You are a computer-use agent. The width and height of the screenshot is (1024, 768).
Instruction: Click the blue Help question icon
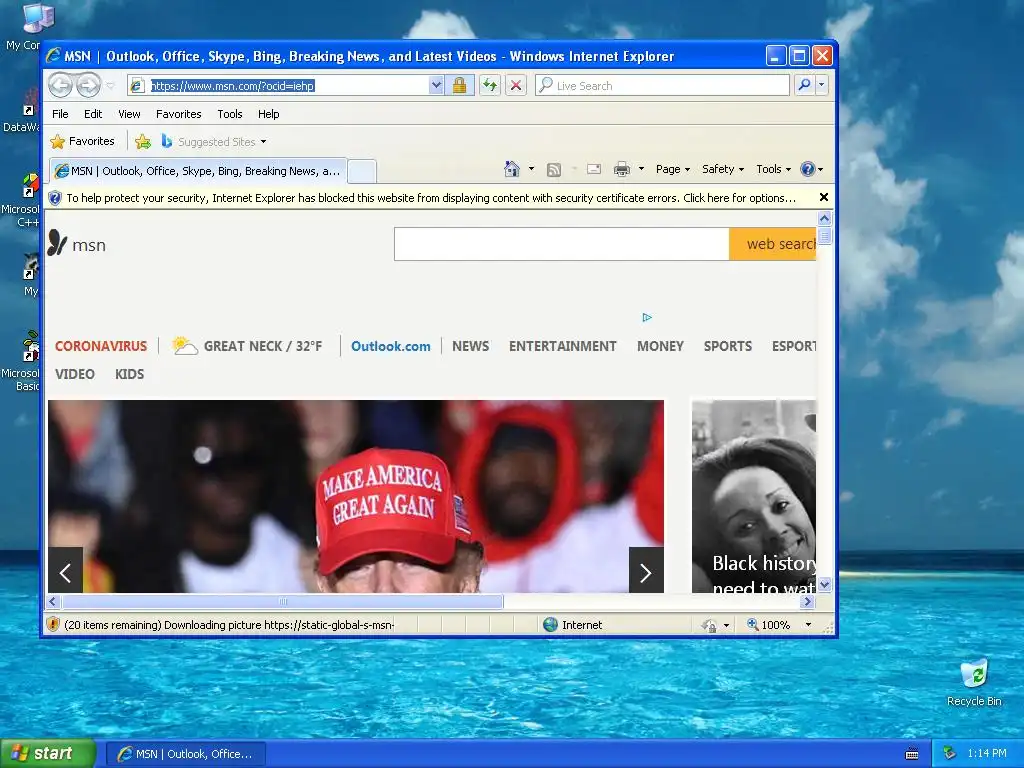pyautogui.click(x=808, y=169)
